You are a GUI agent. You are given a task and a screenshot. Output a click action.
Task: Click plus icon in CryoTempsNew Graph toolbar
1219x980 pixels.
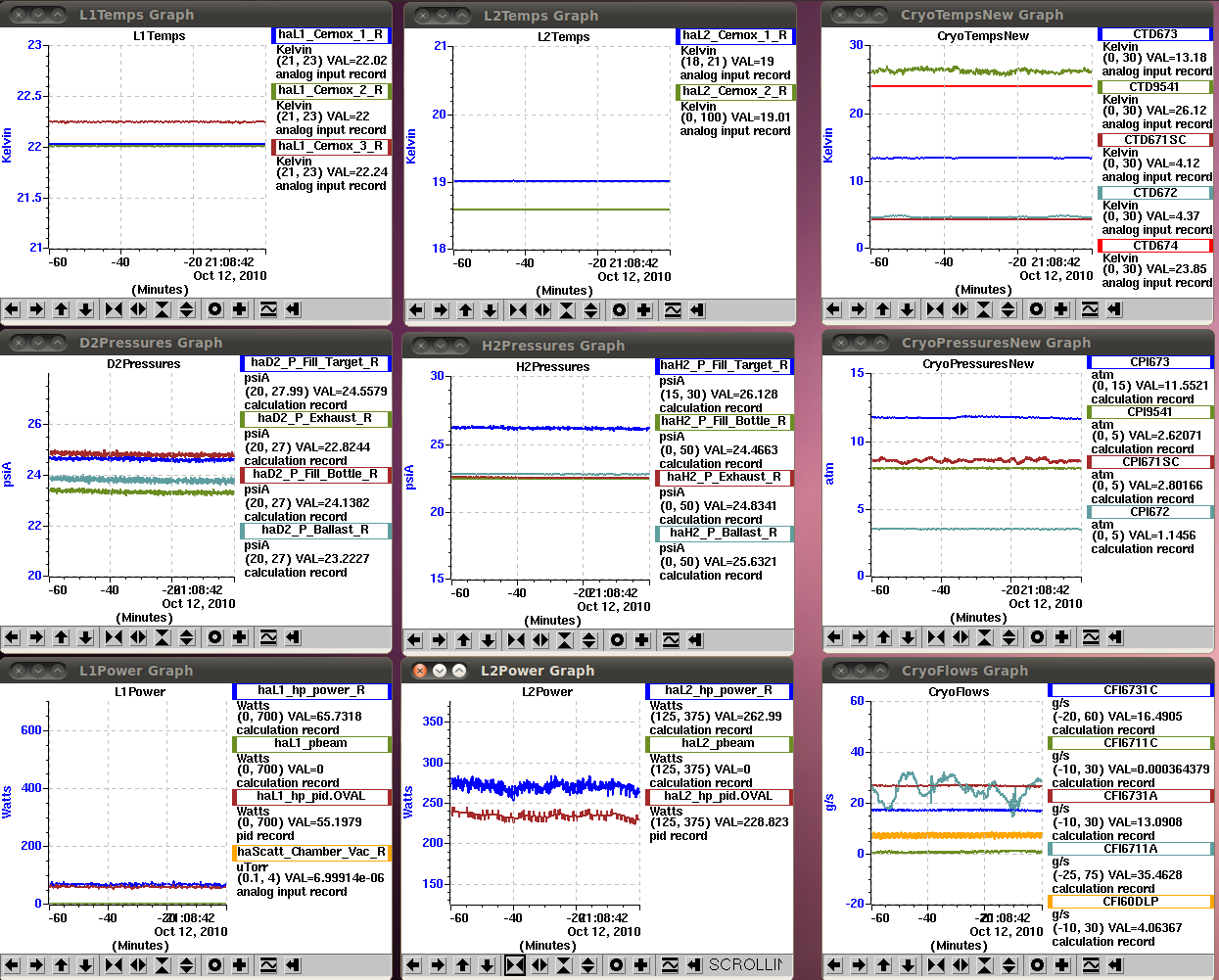click(x=1061, y=309)
